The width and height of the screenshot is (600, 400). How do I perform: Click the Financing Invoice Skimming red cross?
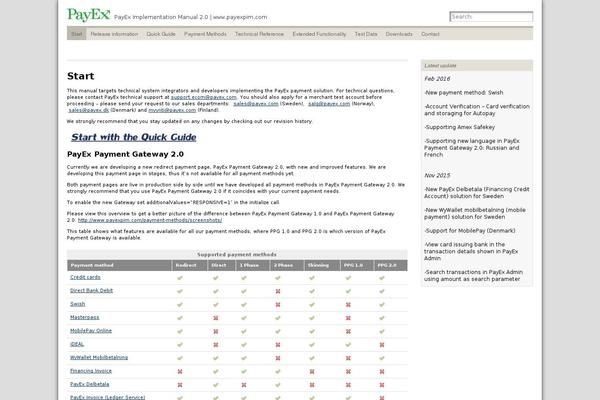(x=312, y=372)
